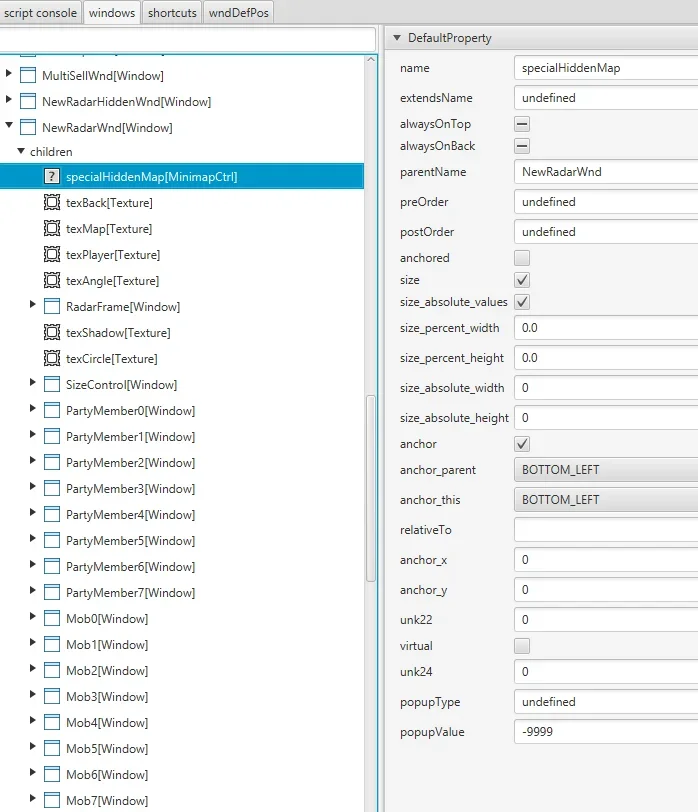
Task: Click the tree scrollbar thumb
Action: (x=370, y=488)
